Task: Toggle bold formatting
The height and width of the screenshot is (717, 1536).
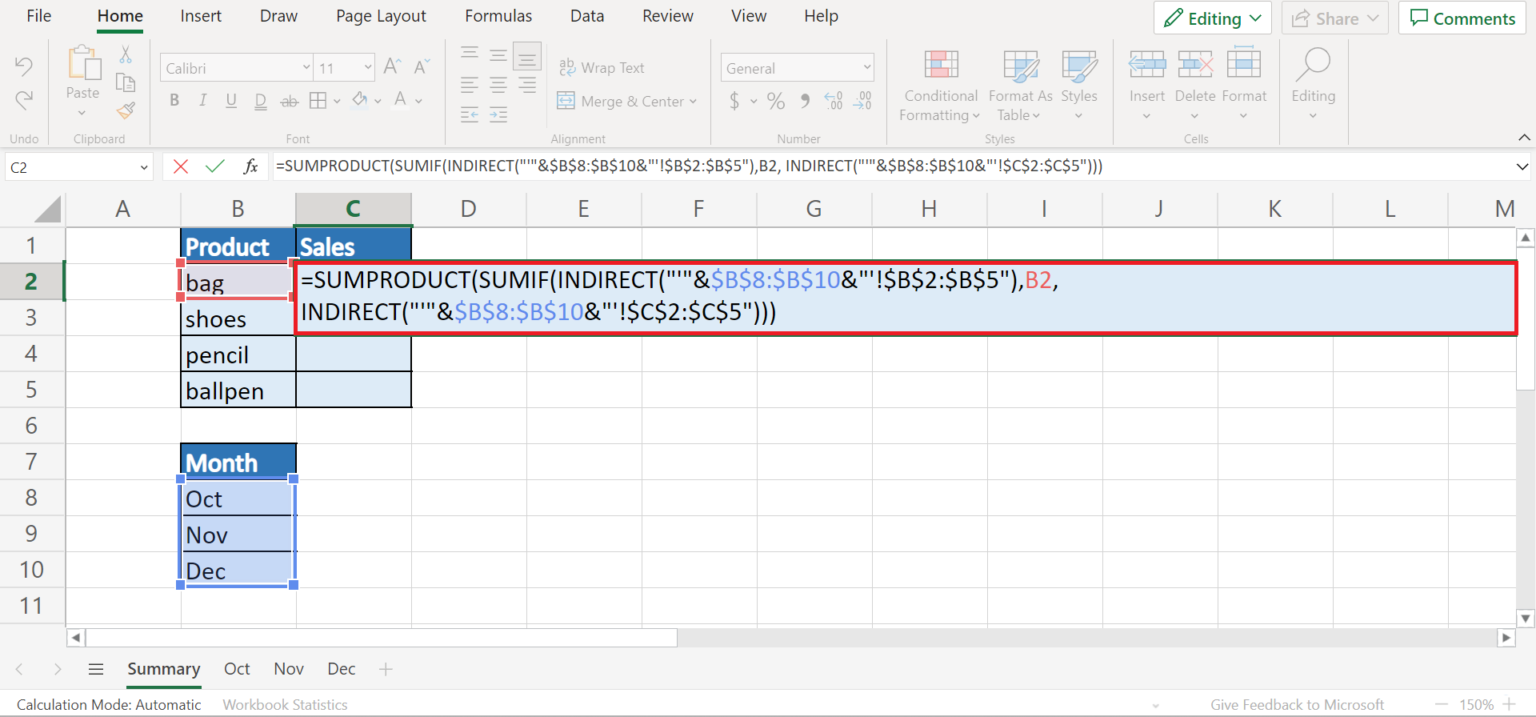Action: tap(174, 100)
